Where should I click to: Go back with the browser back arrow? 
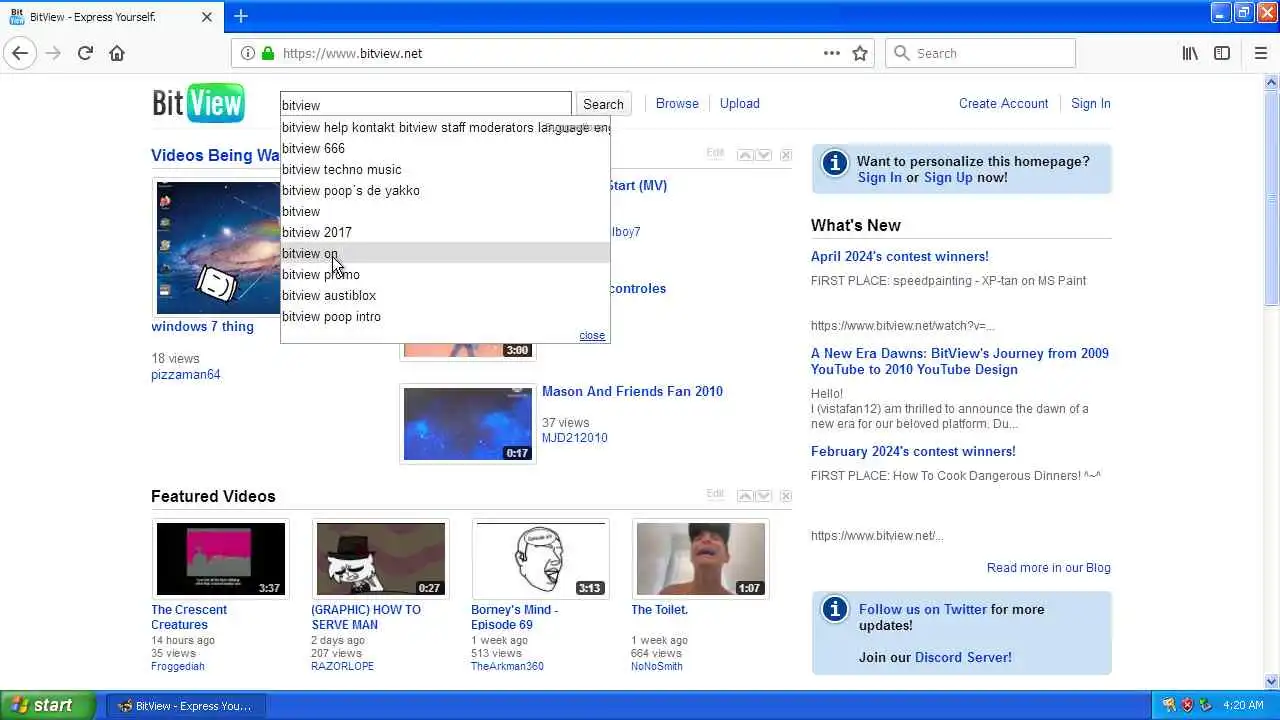point(20,53)
